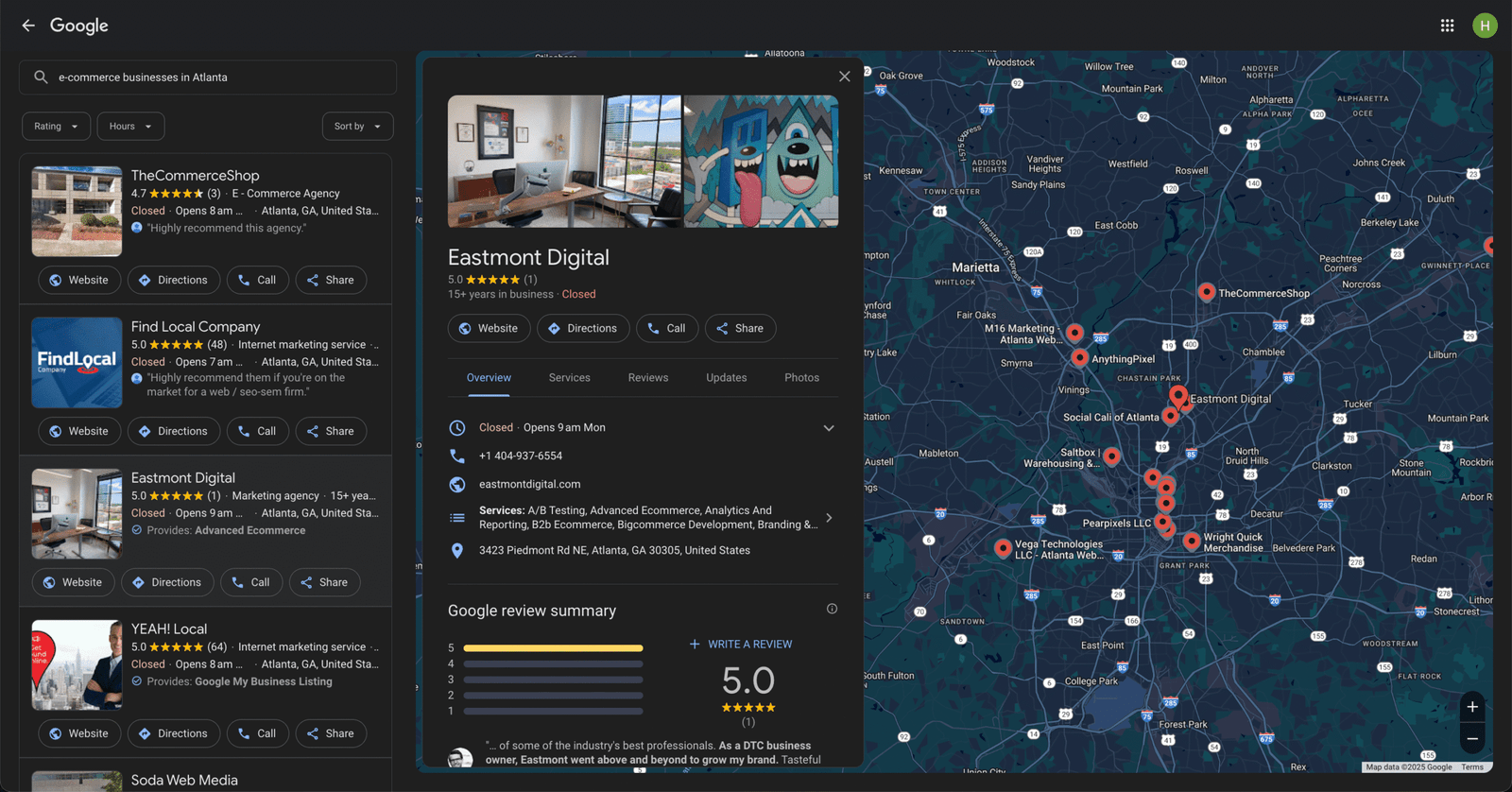
Task: Switch to the Photos tab
Action: (x=801, y=378)
